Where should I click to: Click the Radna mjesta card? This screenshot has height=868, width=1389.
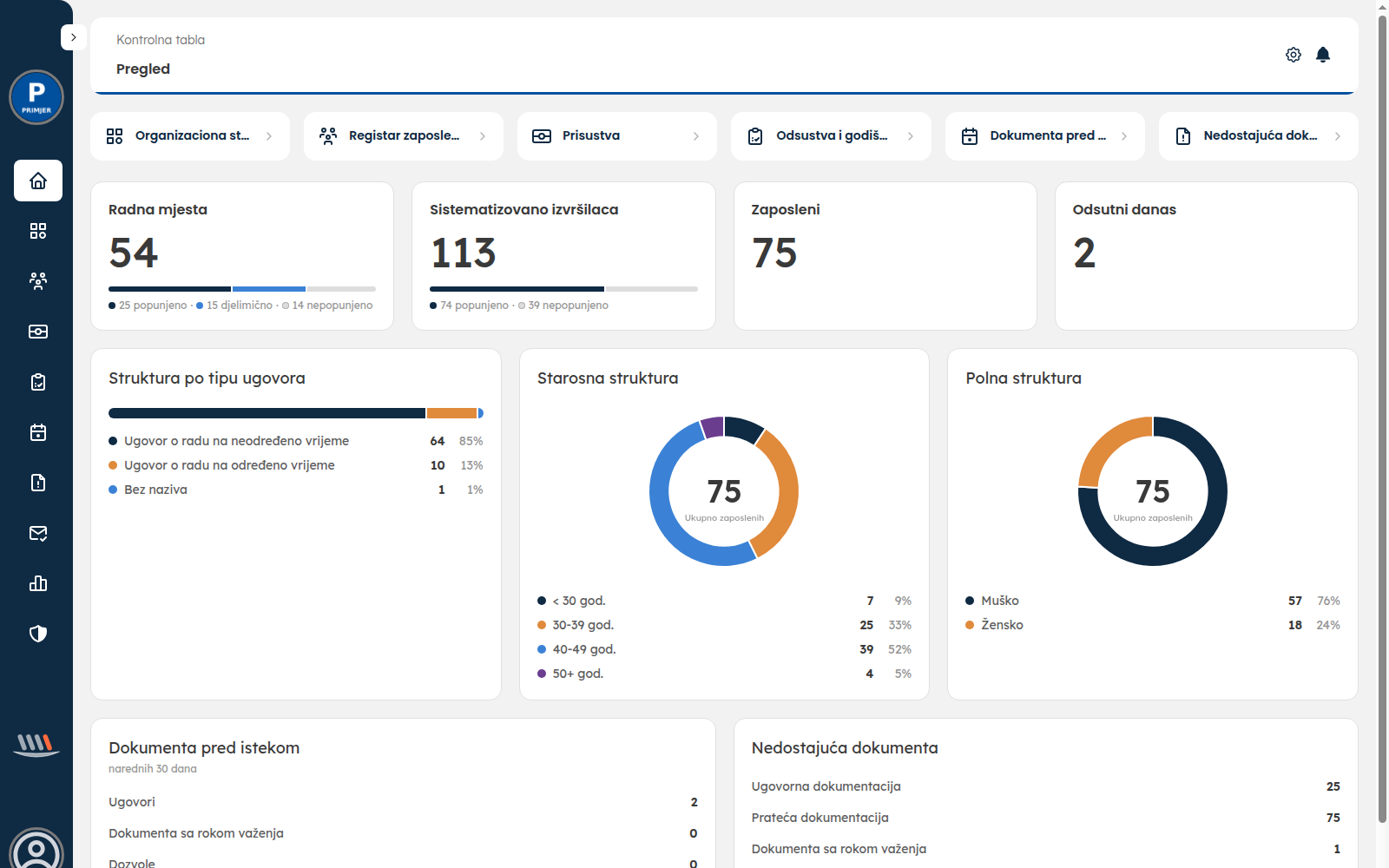242,256
